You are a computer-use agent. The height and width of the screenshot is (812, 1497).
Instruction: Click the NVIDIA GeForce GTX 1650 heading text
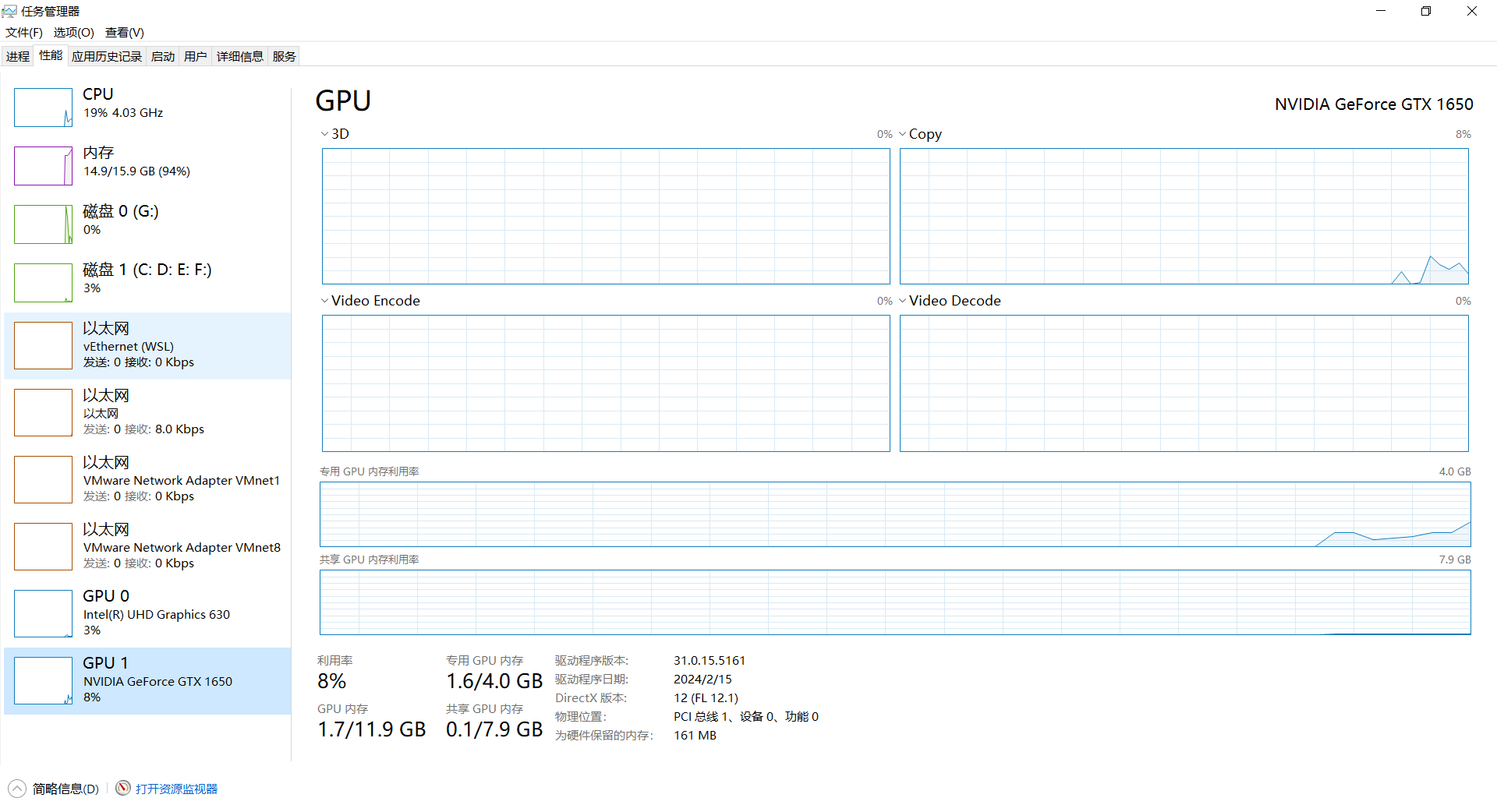coord(1374,104)
